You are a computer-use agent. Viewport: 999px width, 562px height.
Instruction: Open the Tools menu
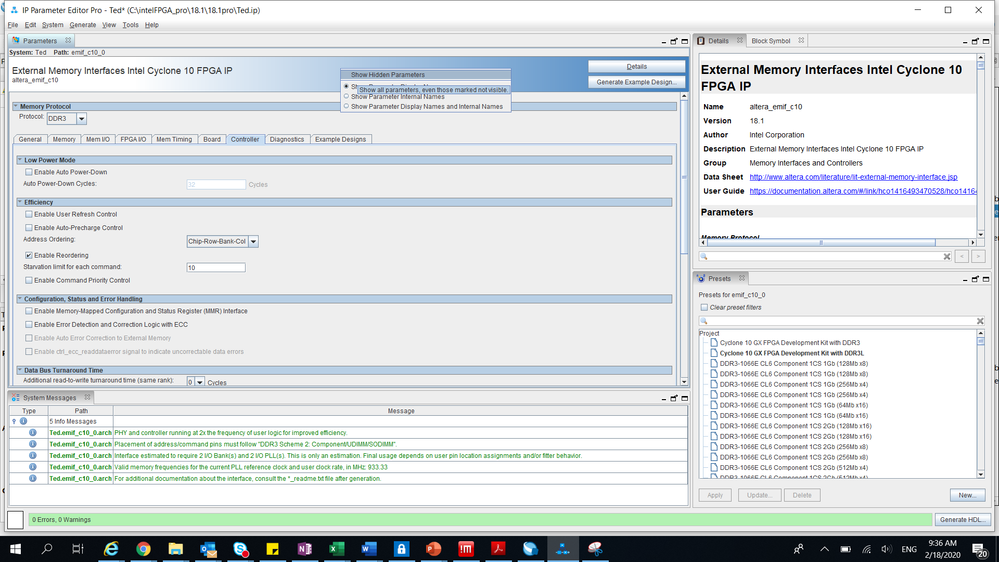tap(130, 25)
